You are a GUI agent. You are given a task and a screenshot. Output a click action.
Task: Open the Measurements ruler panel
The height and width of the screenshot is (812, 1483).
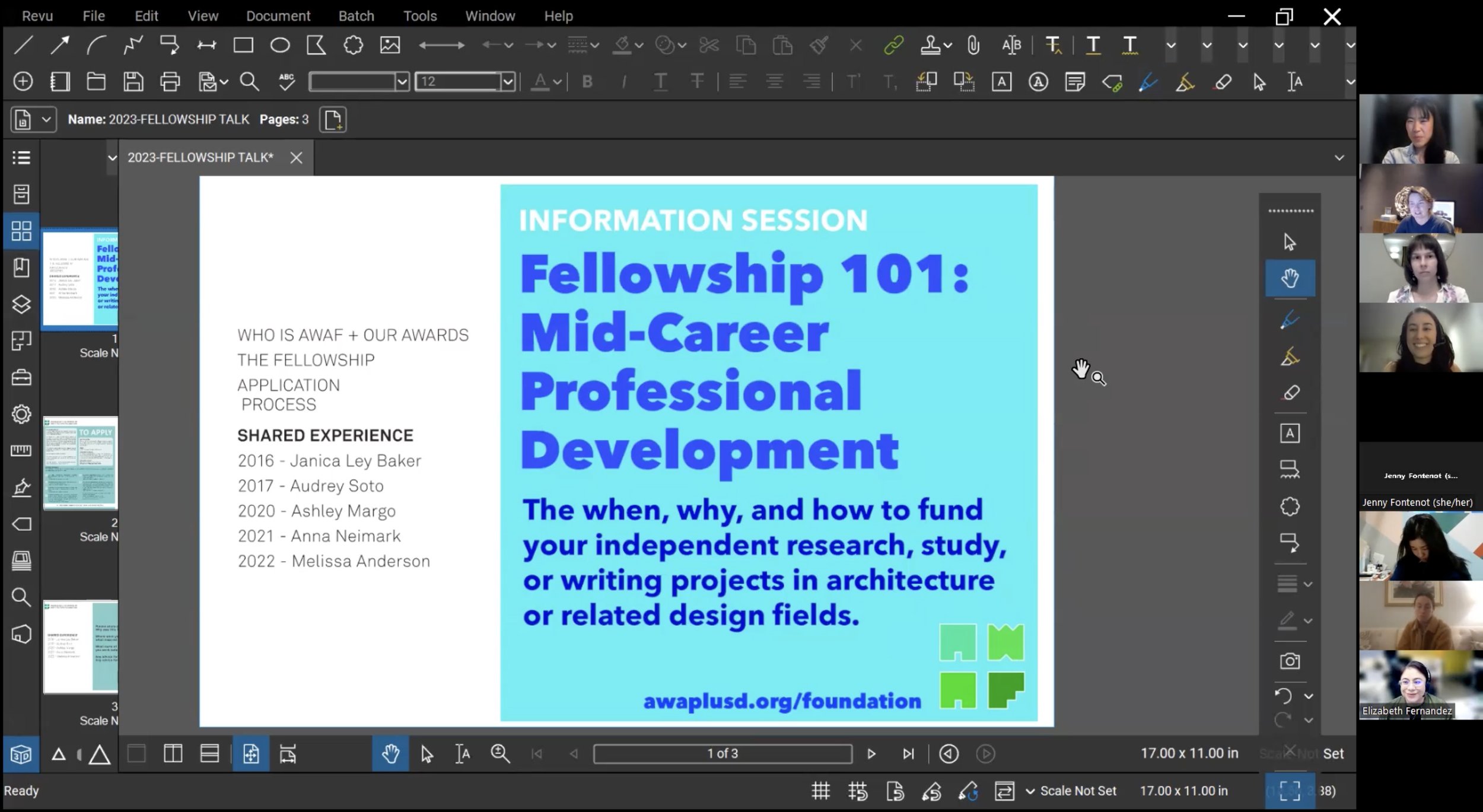pos(21,451)
